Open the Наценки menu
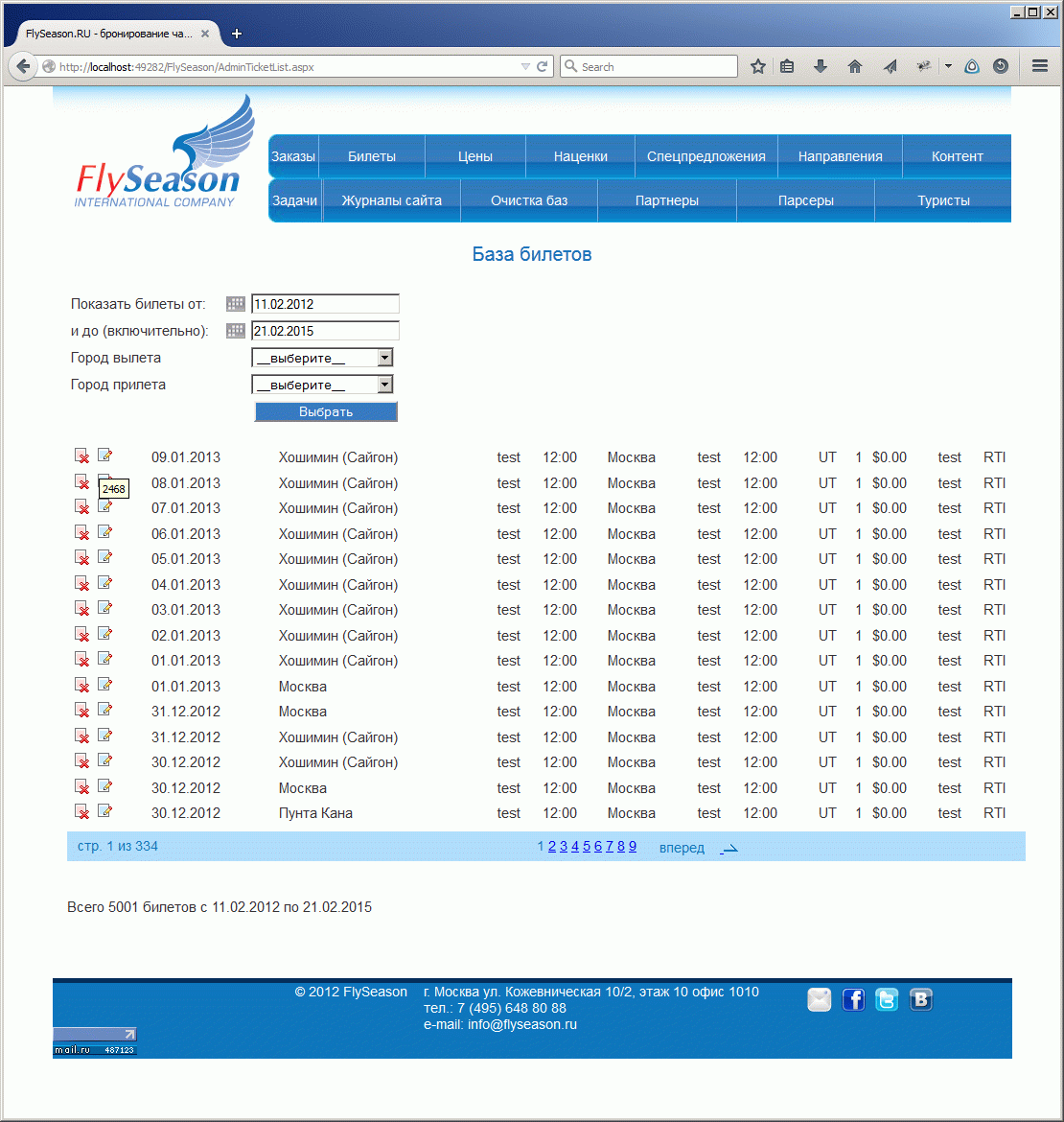 581,156
